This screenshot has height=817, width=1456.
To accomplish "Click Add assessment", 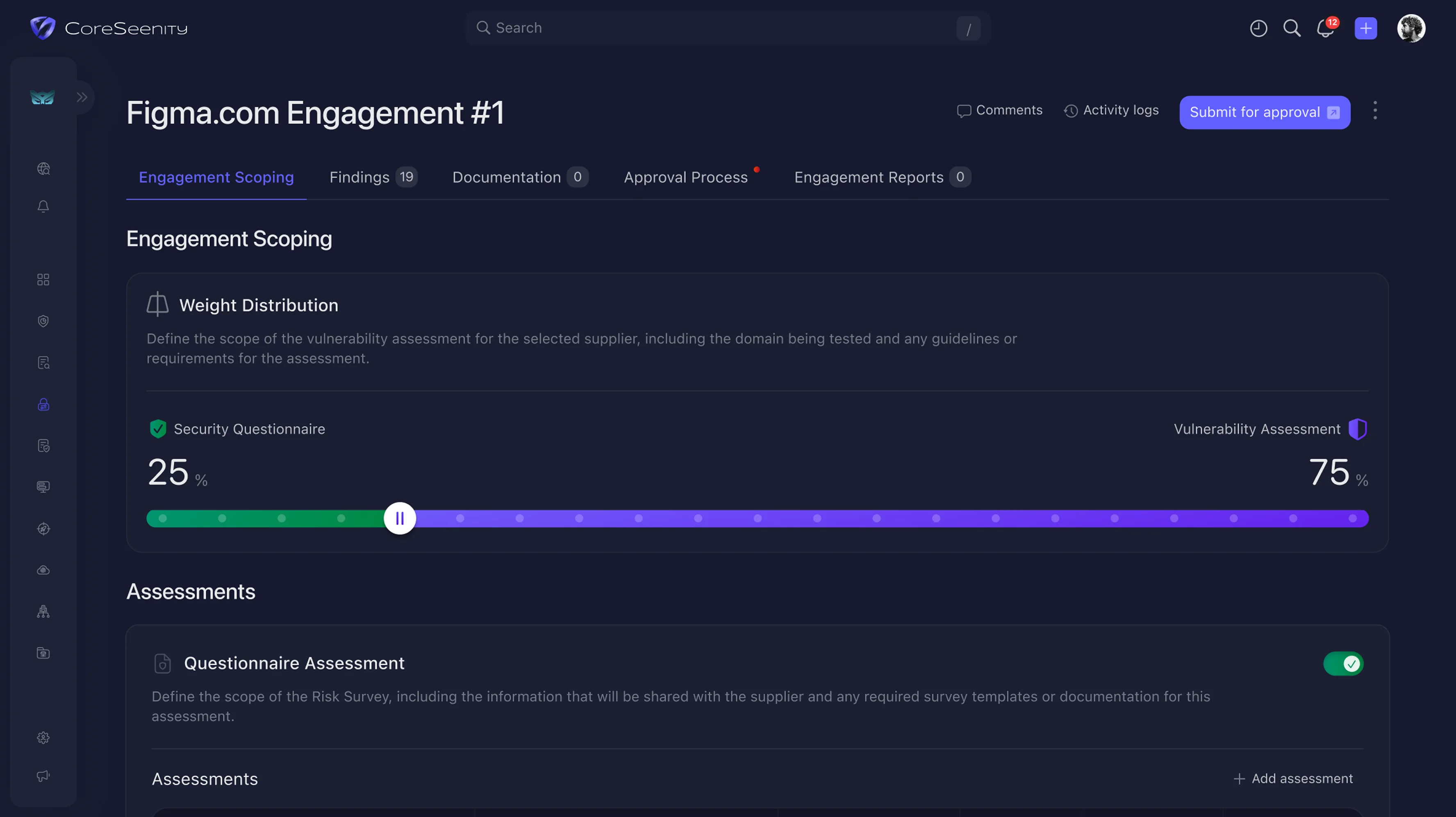I will point(1293,778).
